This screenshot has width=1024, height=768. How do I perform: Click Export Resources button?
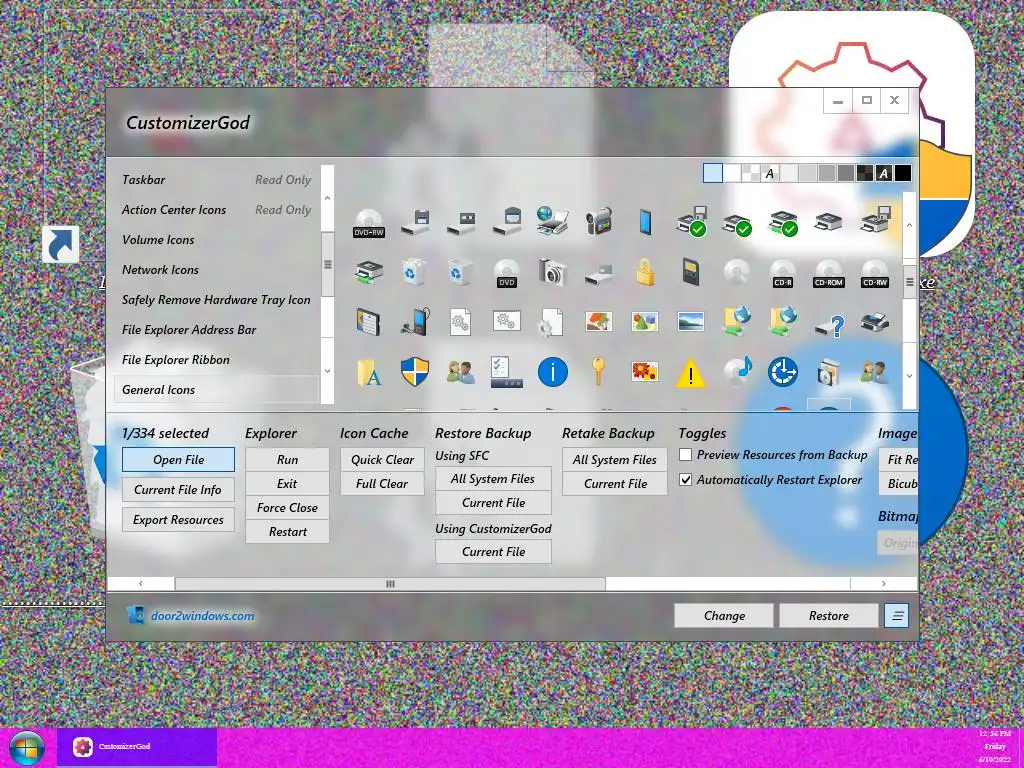(x=178, y=520)
